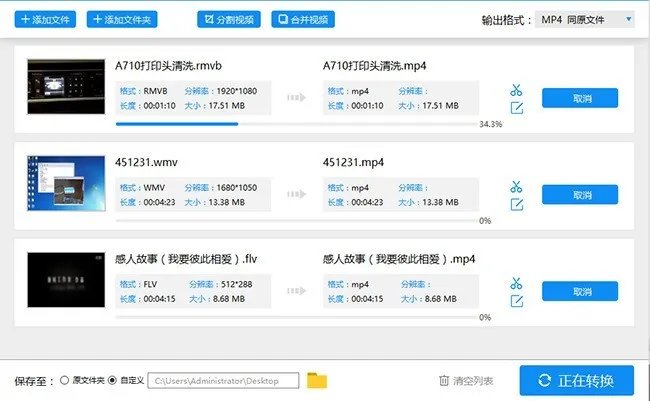Open the 分割视频 tool

click(x=229, y=19)
